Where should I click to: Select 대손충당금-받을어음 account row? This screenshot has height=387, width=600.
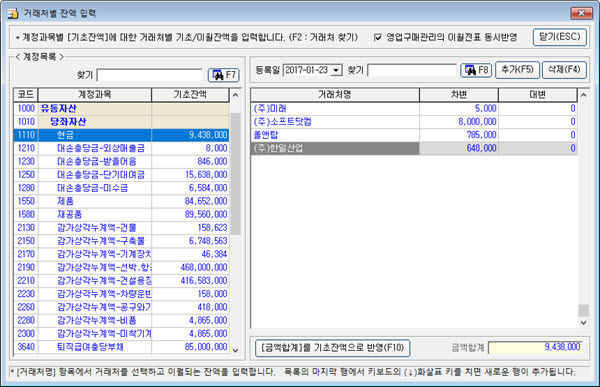[x=121, y=162]
